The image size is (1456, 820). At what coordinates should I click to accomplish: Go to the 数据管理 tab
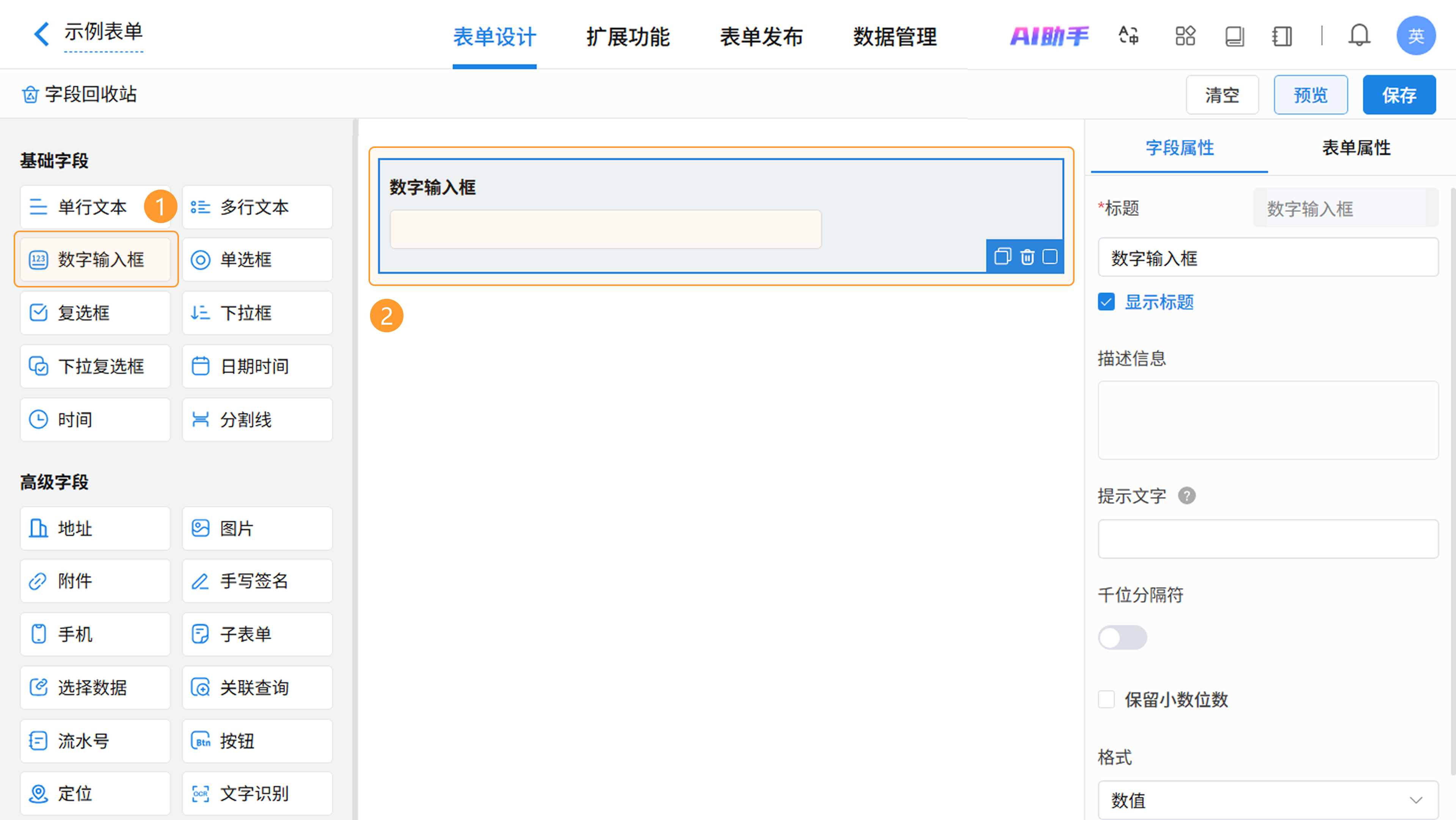[895, 37]
